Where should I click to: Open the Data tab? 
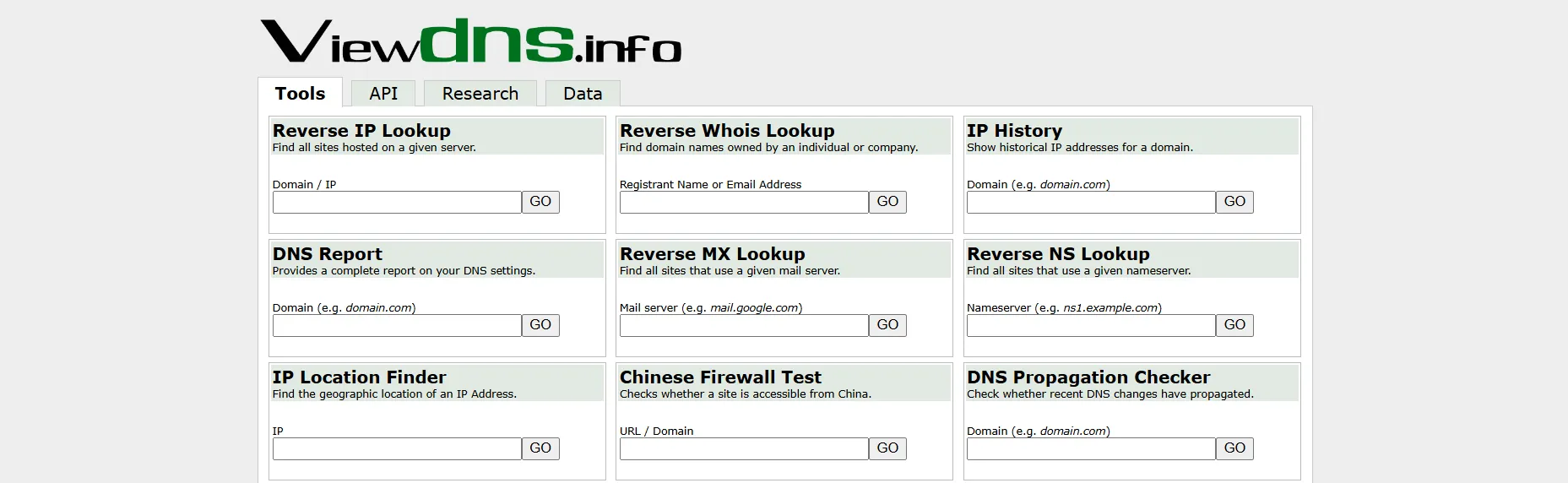pyautogui.click(x=583, y=94)
